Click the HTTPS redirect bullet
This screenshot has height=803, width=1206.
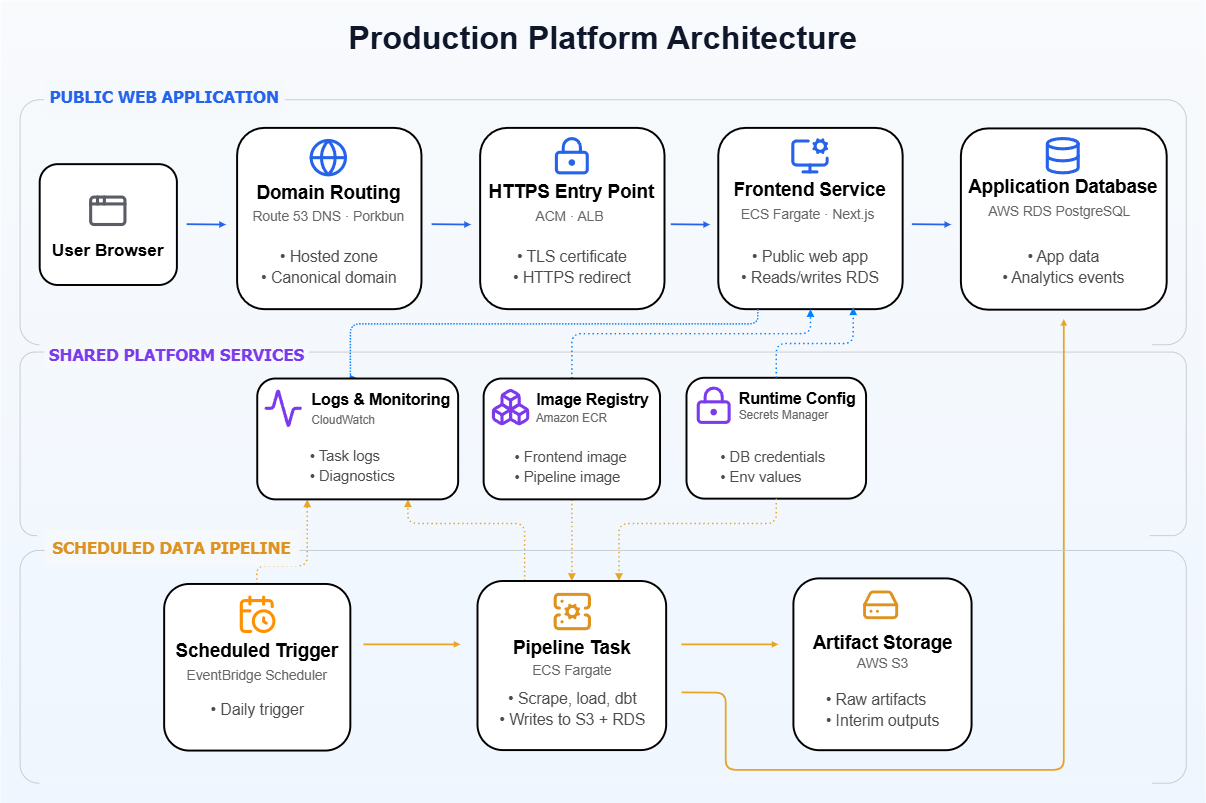[571, 277]
